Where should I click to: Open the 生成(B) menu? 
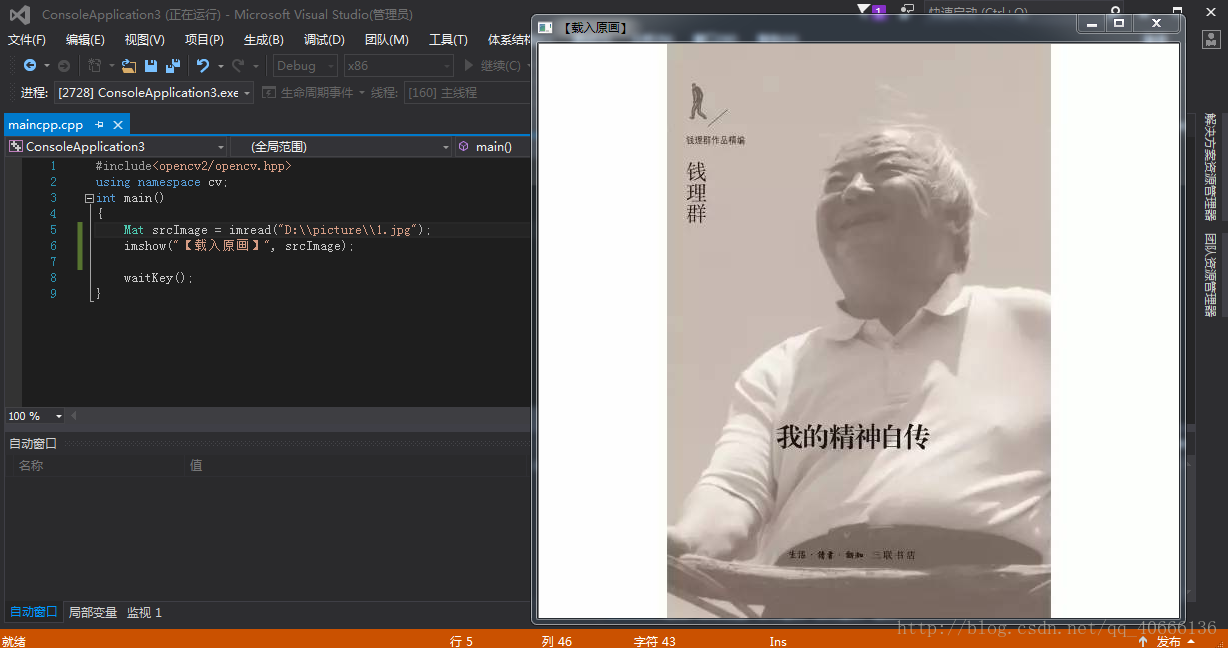264,40
